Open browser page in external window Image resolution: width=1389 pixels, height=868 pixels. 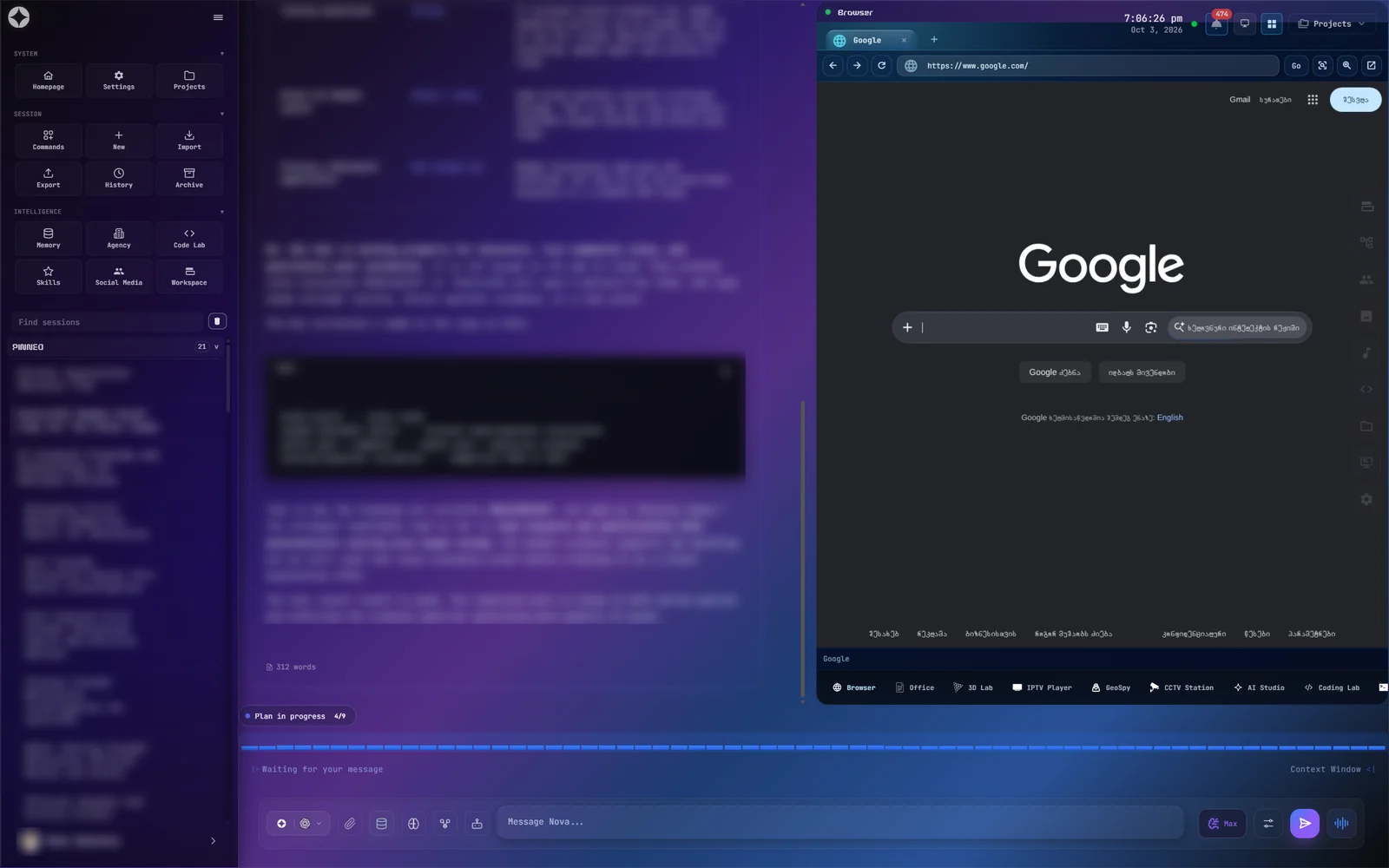pyautogui.click(x=1371, y=65)
